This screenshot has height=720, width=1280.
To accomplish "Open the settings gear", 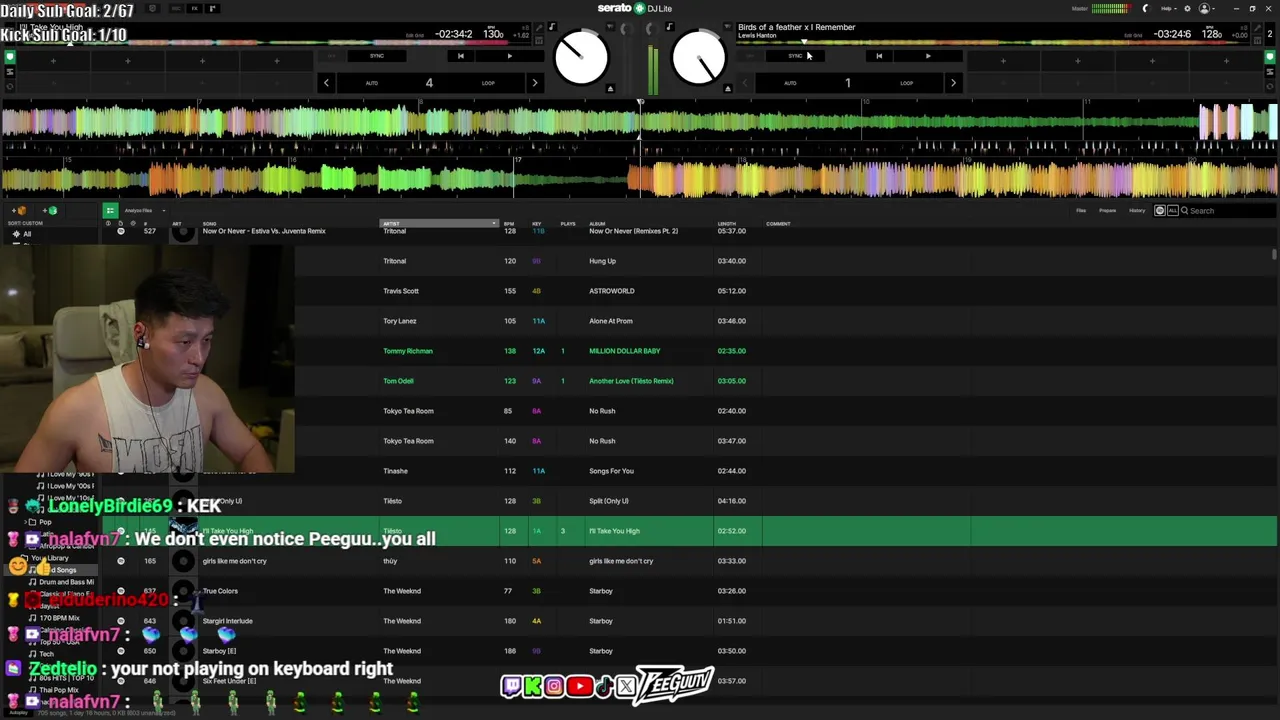I will [x=1187, y=9].
